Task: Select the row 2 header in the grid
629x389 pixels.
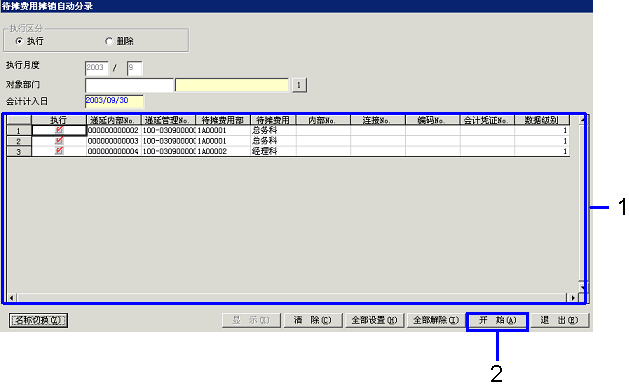Action: point(19,141)
